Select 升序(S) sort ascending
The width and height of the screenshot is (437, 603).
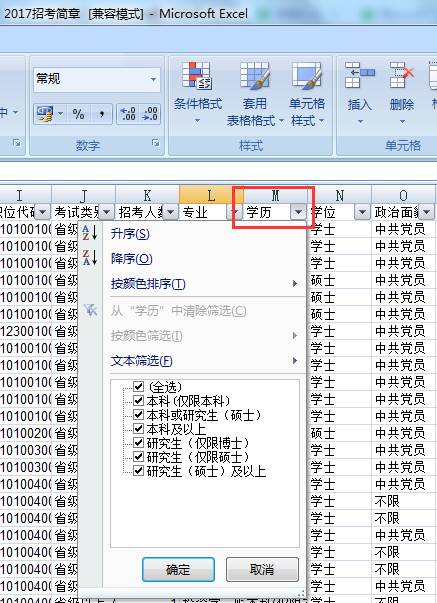(130, 233)
